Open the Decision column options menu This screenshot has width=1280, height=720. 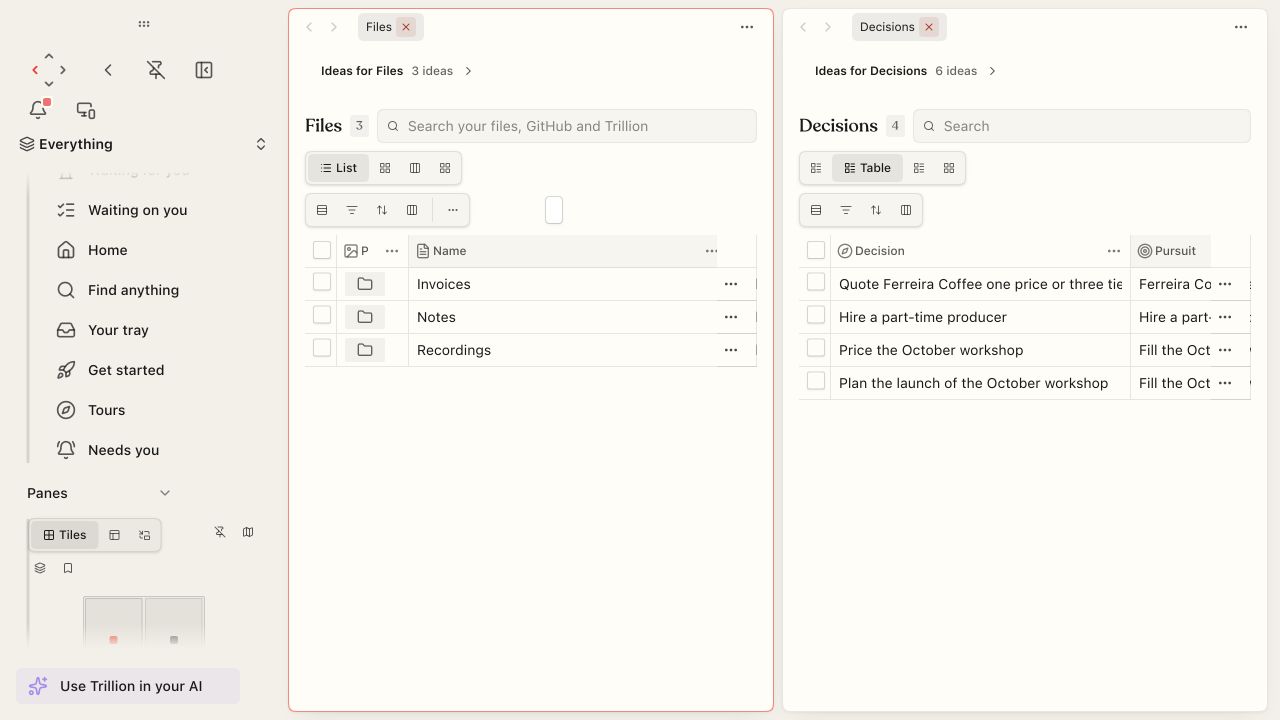[1114, 251]
